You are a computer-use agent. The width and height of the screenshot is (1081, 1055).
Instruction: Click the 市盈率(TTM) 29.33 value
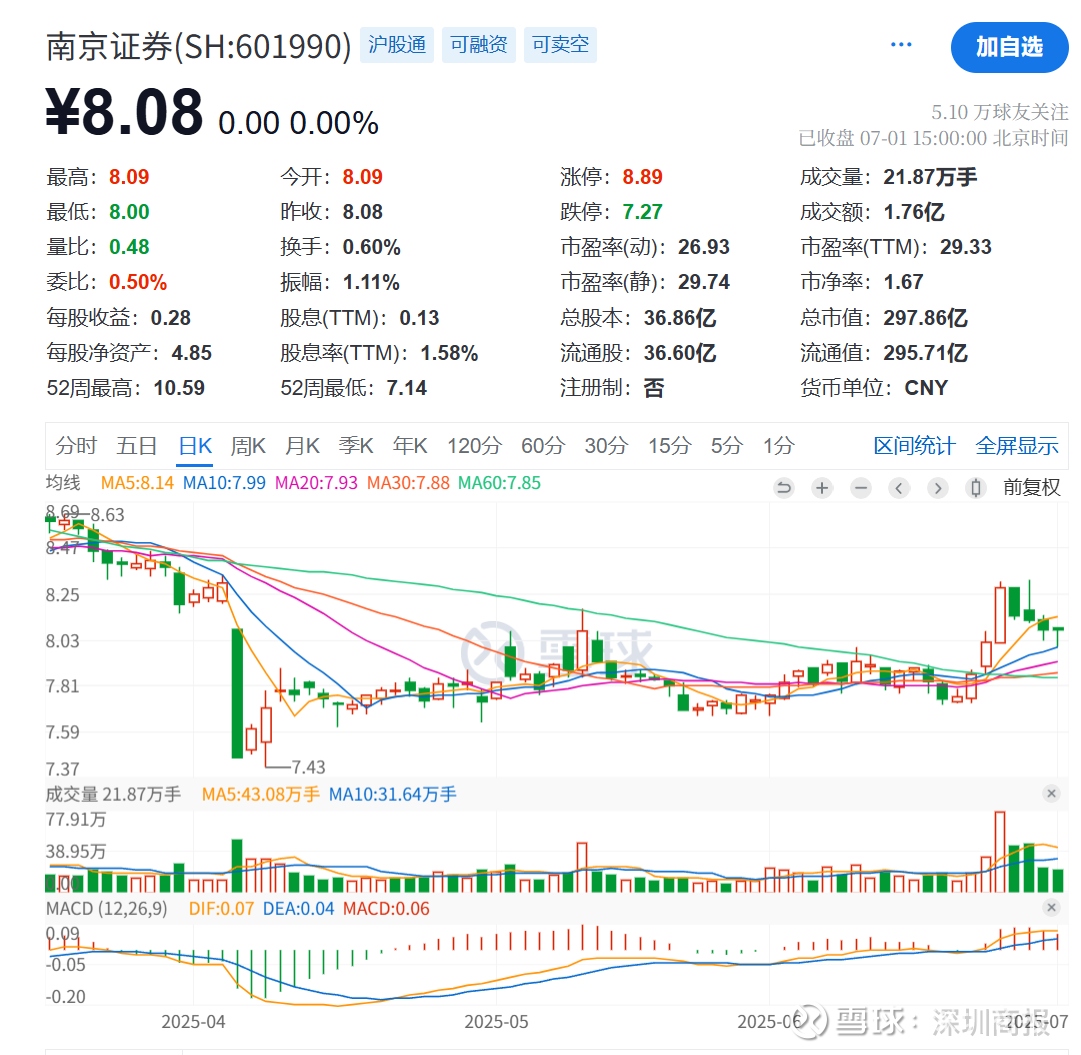[x=966, y=247]
